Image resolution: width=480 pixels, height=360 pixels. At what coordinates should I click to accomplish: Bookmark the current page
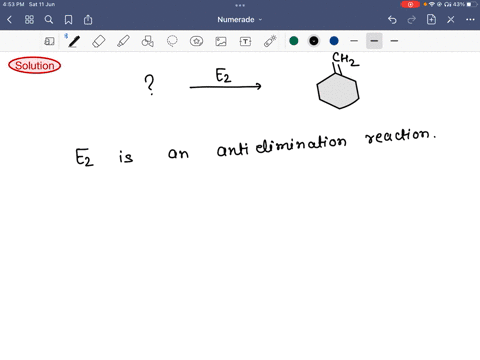tap(68, 20)
